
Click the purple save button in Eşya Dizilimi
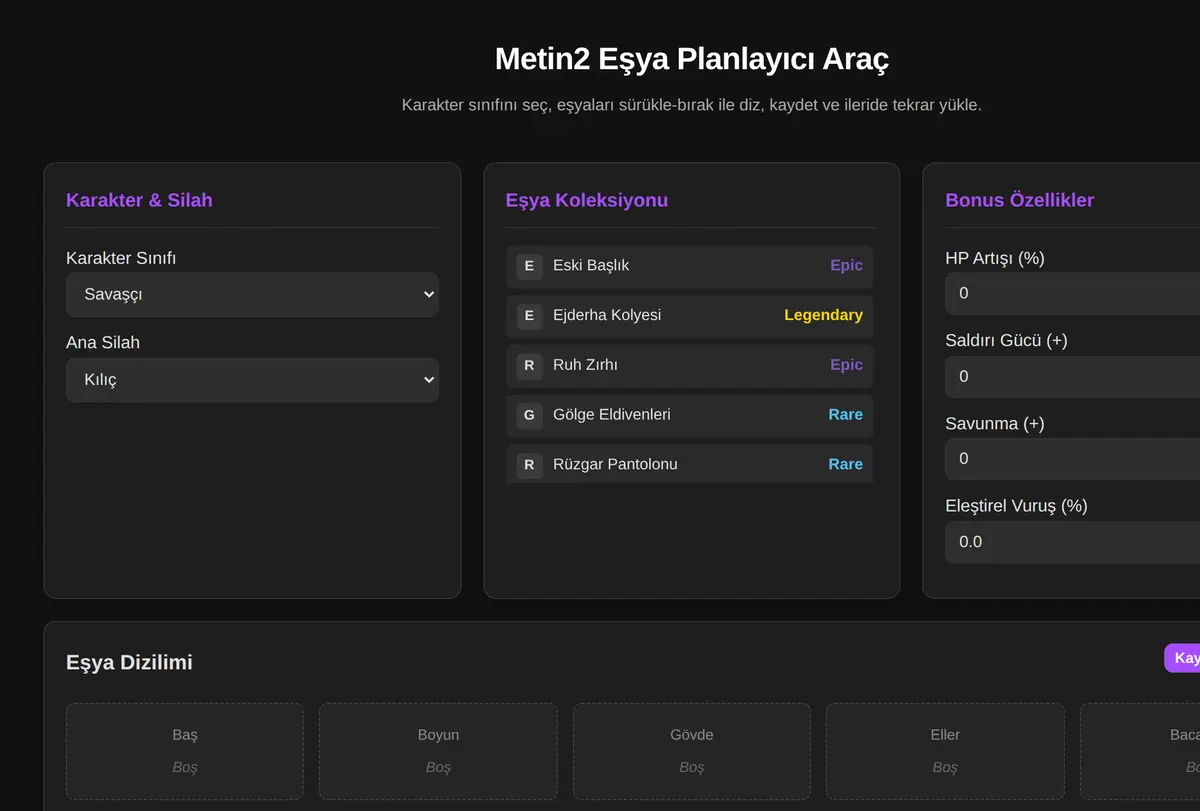[x=1182, y=658]
